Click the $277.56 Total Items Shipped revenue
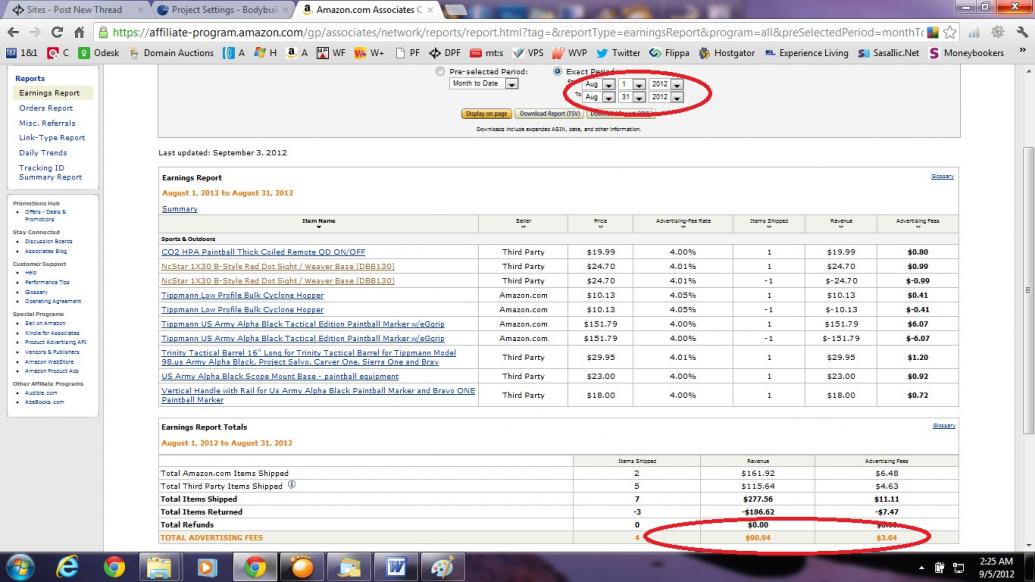 [x=758, y=500]
